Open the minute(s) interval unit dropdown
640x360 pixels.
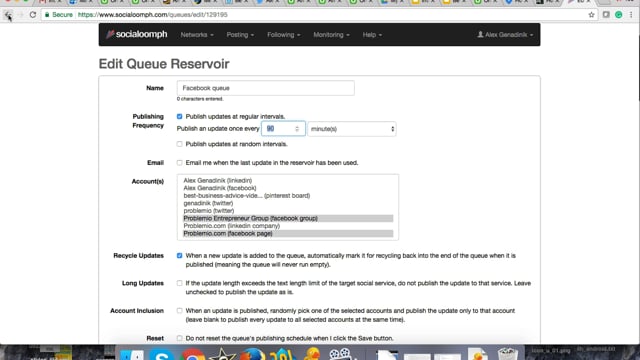coord(352,129)
